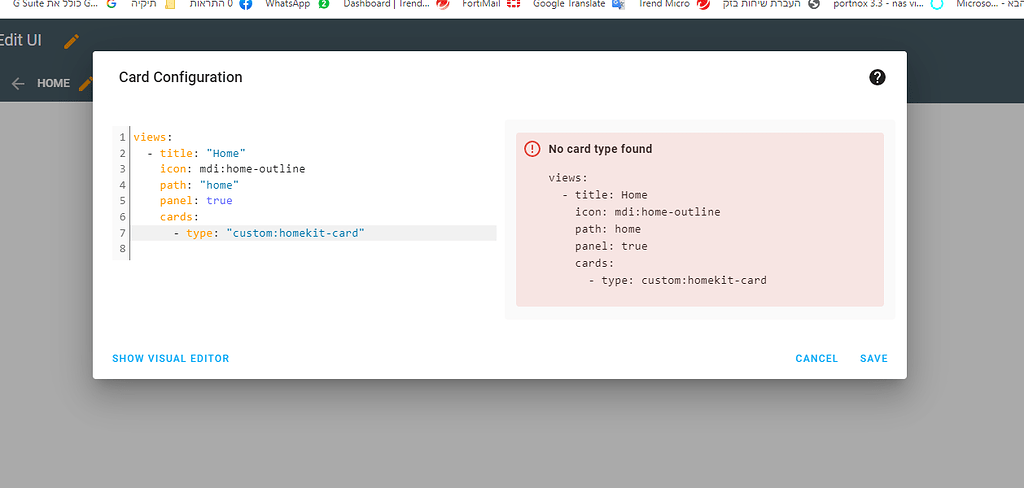This screenshot has width=1024, height=488.
Task: Click the No card type found message
Action: click(600, 149)
